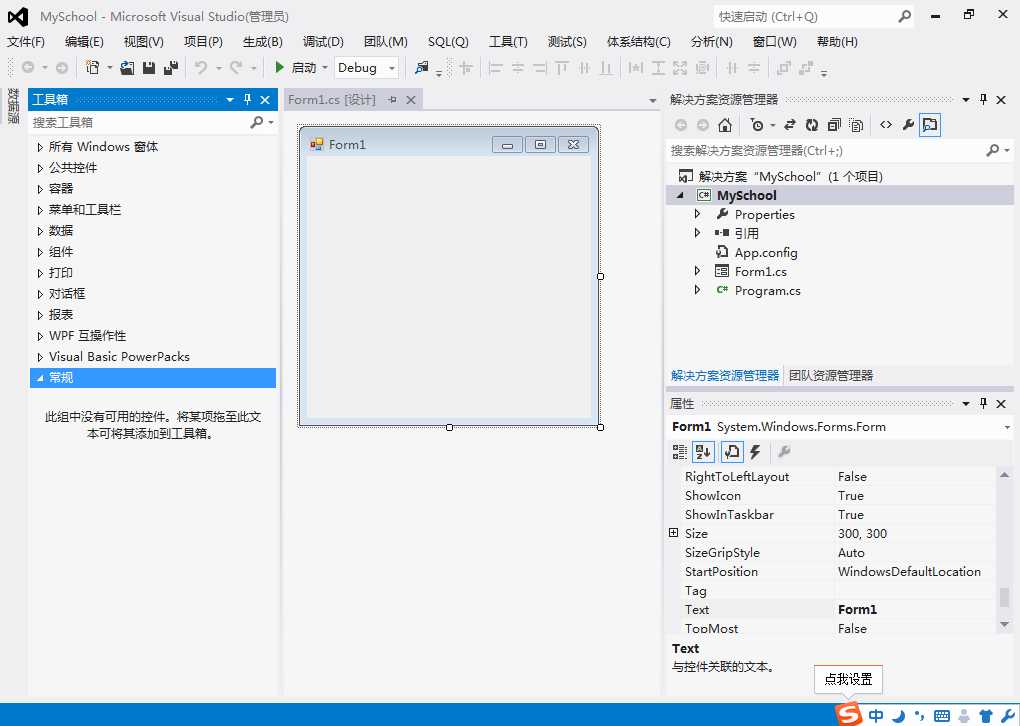Switch to 团队资源管理器 tab

click(x=831, y=375)
